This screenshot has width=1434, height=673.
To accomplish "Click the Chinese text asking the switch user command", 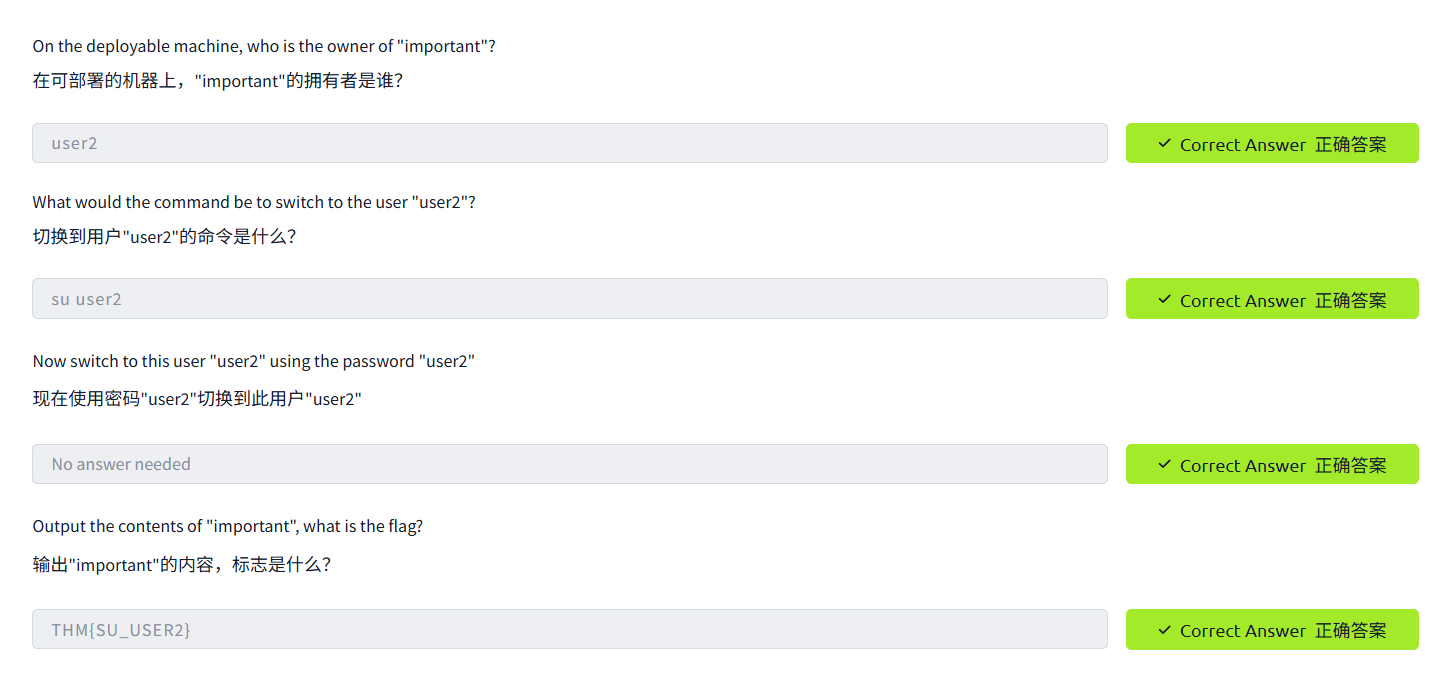I will [164, 238].
